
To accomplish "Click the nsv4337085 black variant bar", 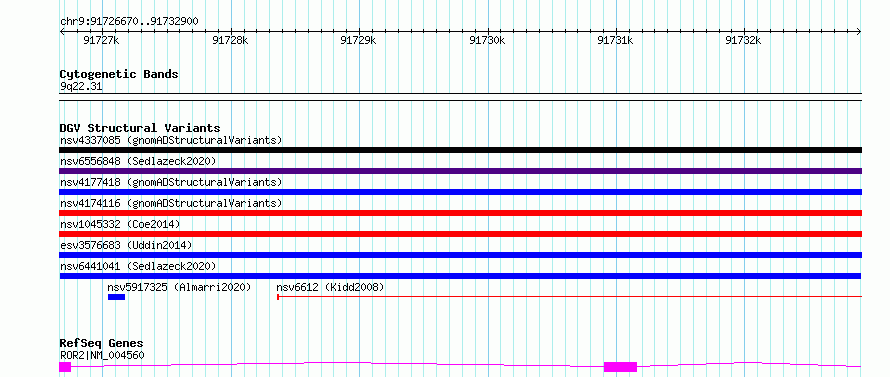I will pos(460,150).
